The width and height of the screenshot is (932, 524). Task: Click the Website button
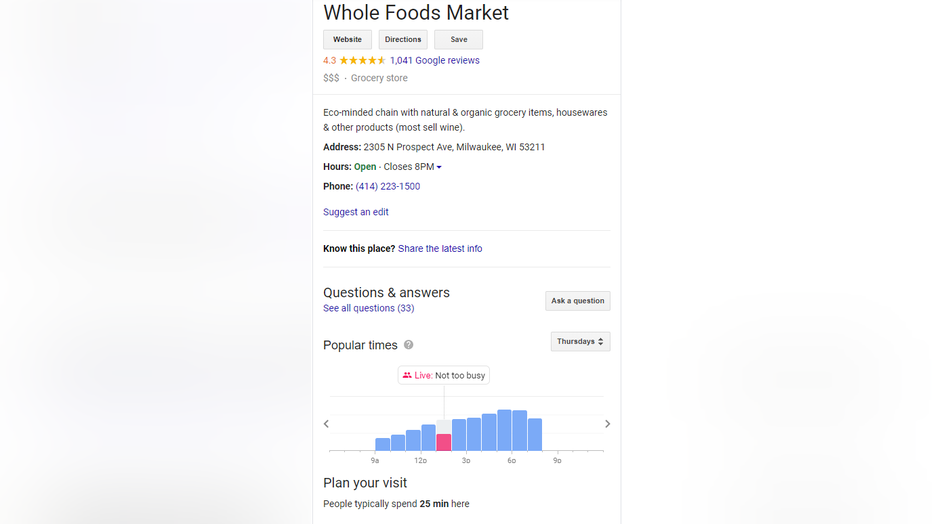347,40
